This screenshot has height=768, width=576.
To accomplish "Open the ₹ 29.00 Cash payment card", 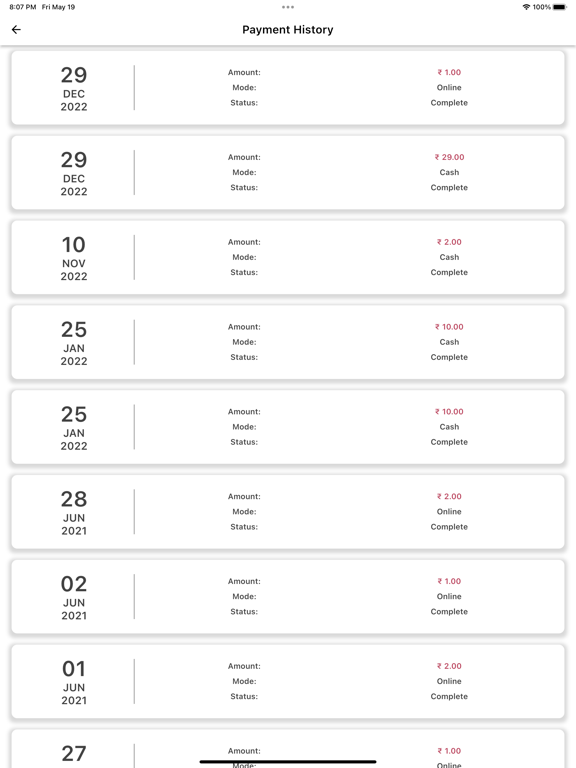I will coord(288,172).
